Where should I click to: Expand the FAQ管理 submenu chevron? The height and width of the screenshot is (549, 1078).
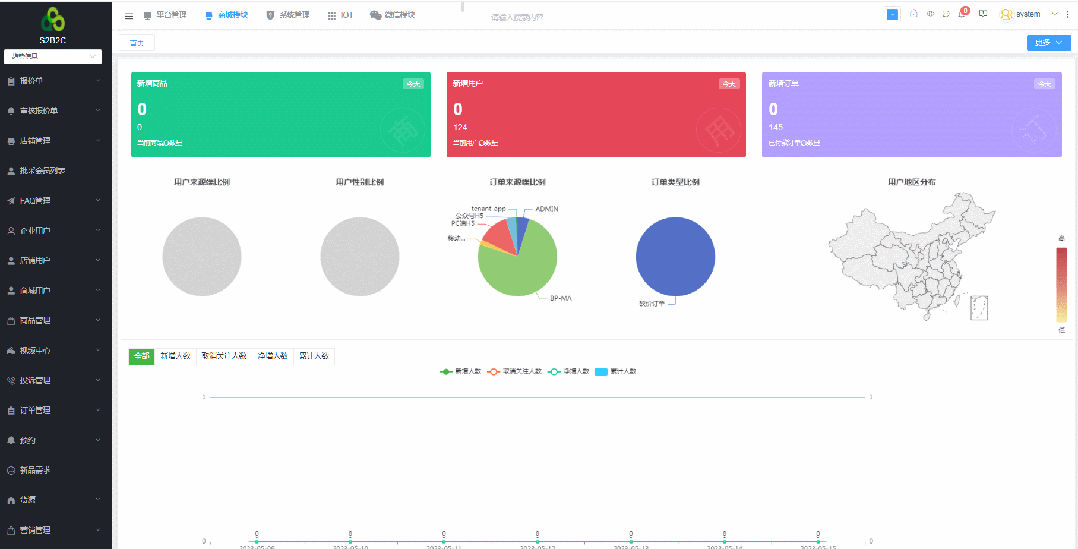(98, 201)
